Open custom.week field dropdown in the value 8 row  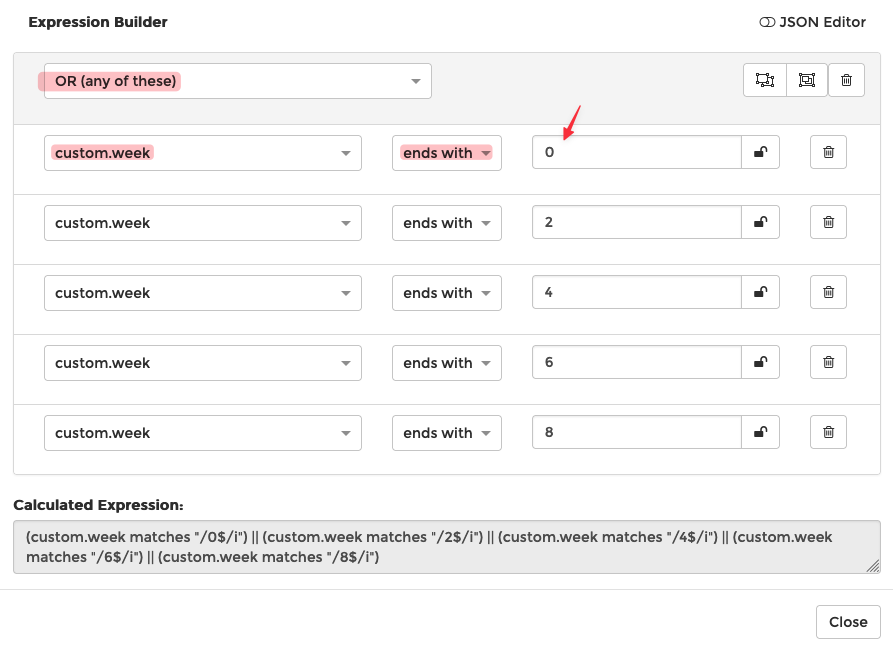203,433
